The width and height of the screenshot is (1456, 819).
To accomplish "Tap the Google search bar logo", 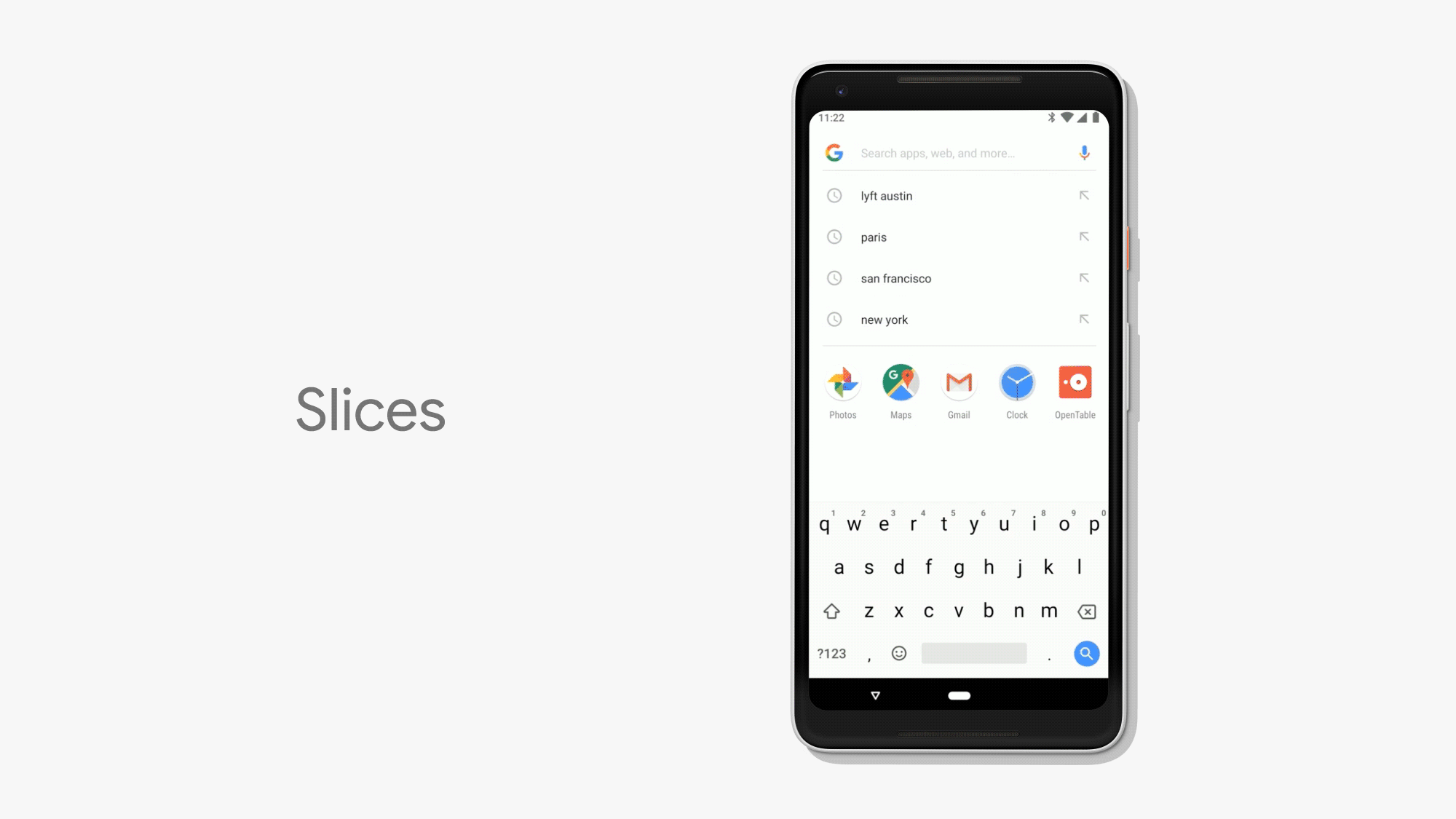I will pos(836,153).
